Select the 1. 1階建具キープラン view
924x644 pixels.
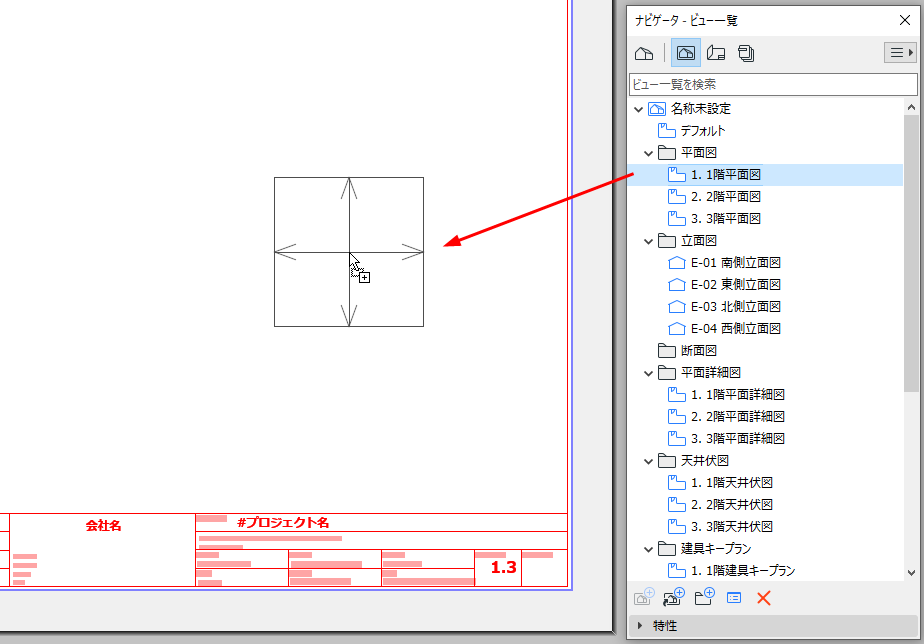click(x=739, y=570)
